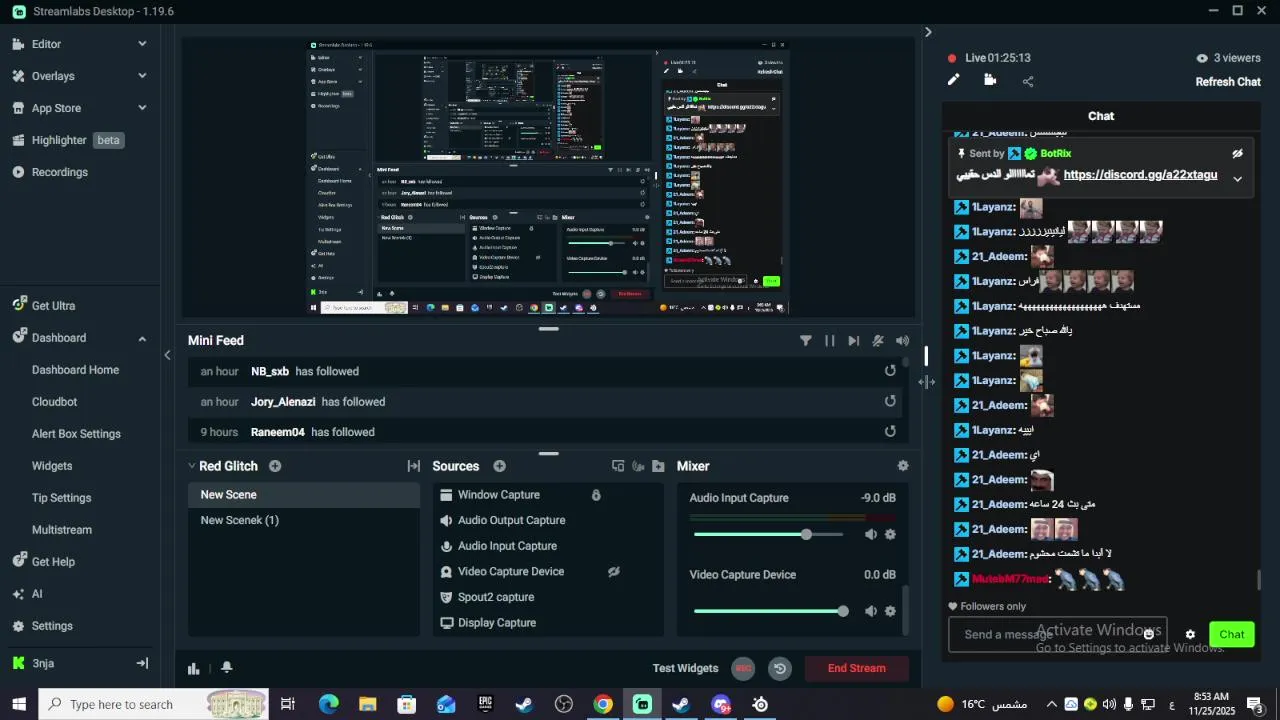Open Multistream page
Viewport: 1280px width, 720px height.
click(62, 530)
